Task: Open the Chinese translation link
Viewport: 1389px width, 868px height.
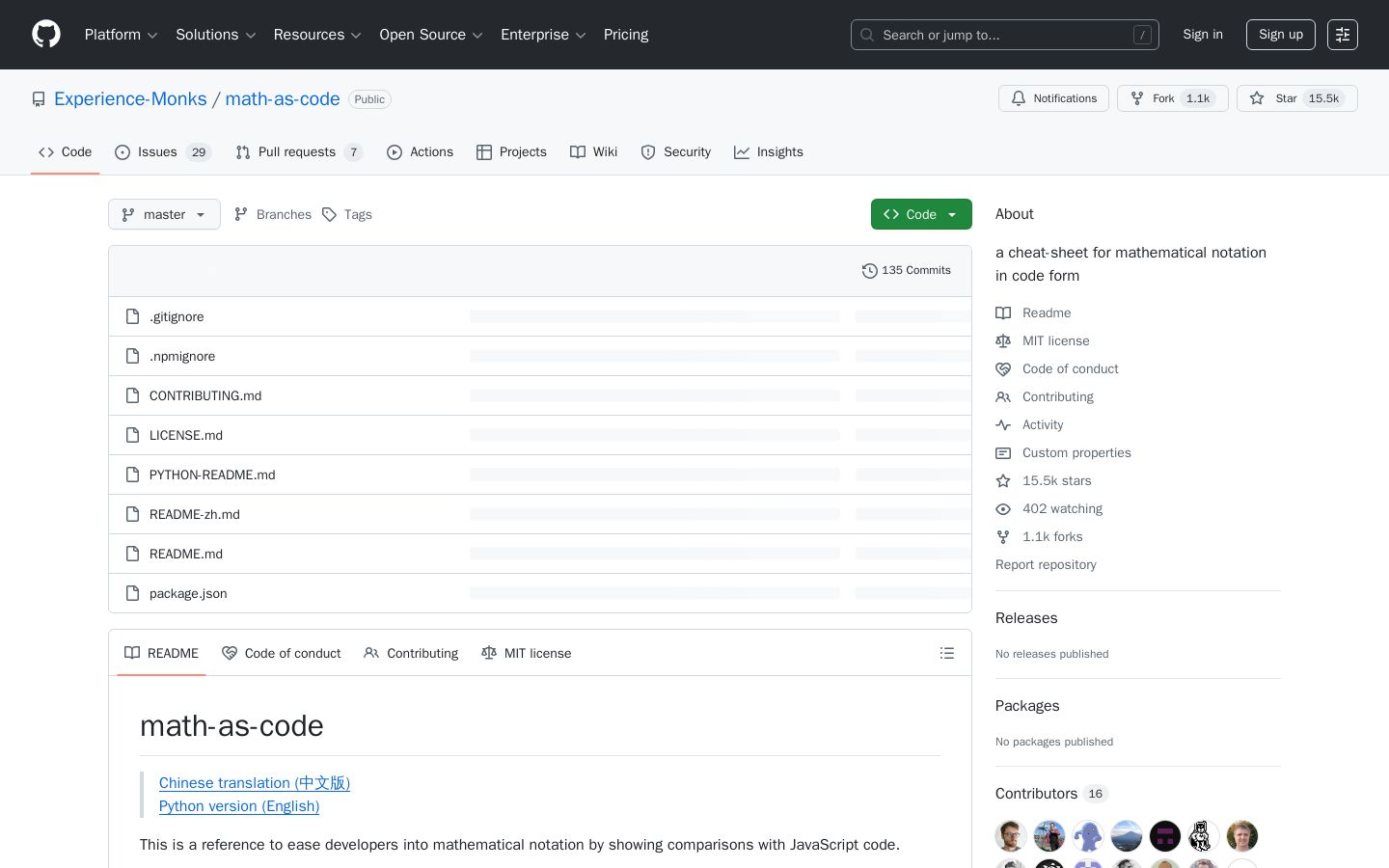Action: pos(255,783)
